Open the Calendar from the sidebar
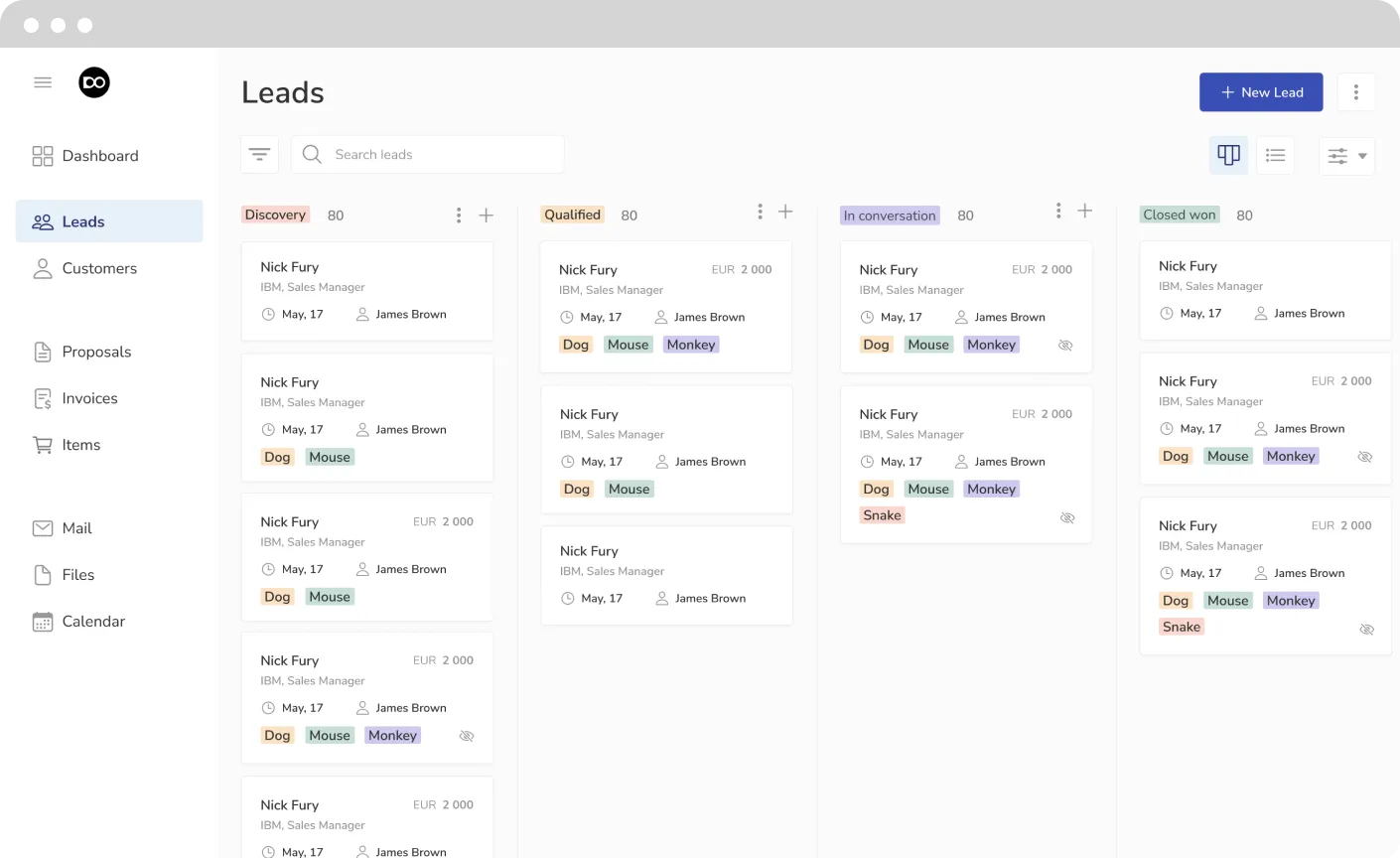Screen dimensions: 1400x858 tap(93, 621)
